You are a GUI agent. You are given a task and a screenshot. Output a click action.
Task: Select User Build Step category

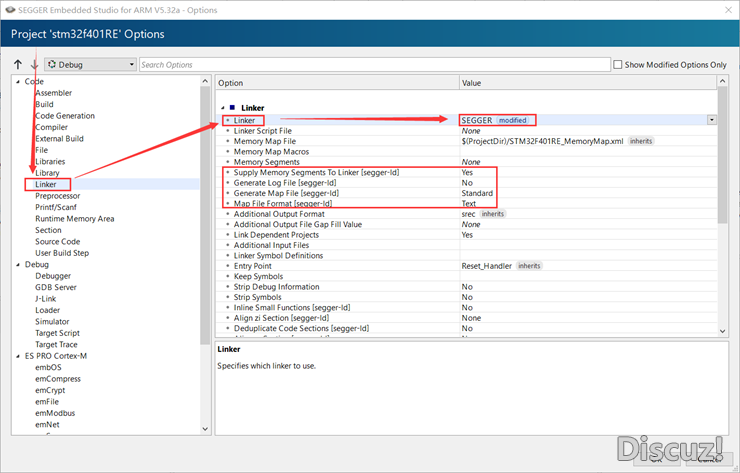(62, 253)
